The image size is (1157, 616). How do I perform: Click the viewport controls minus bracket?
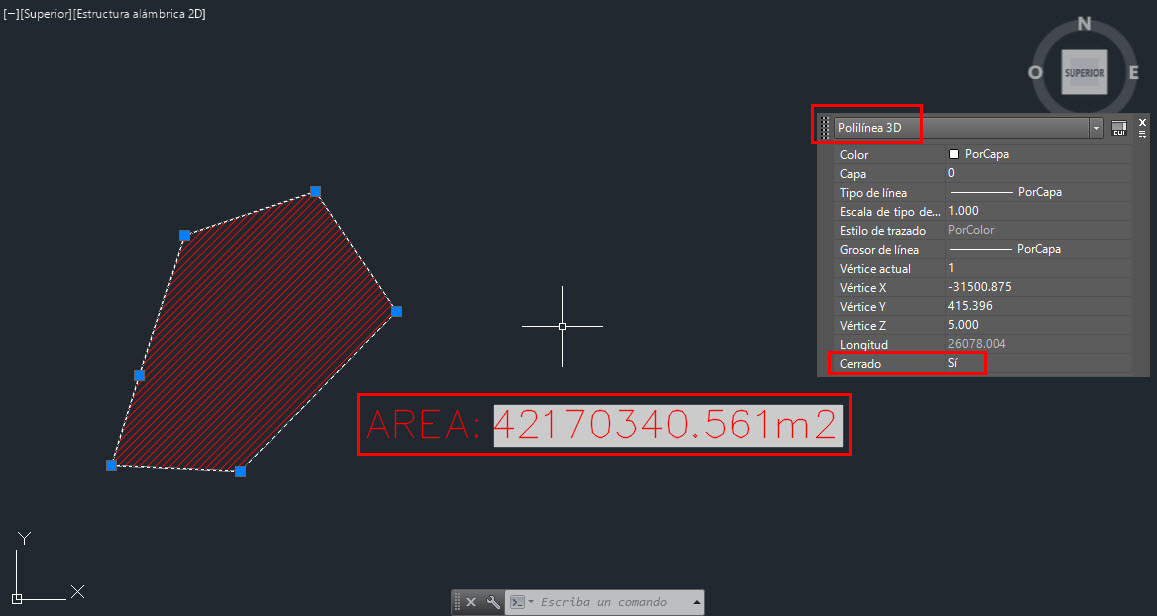click(x=8, y=14)
